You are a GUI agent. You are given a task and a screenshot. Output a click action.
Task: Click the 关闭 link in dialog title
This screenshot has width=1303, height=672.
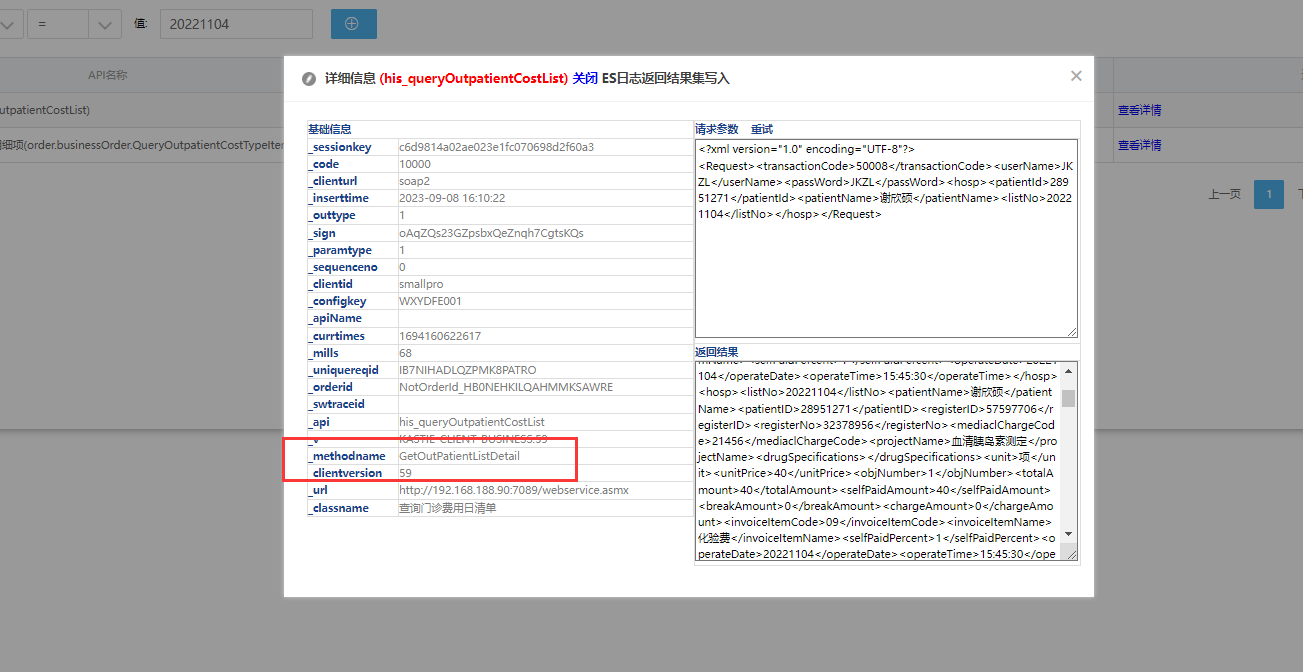585,78
